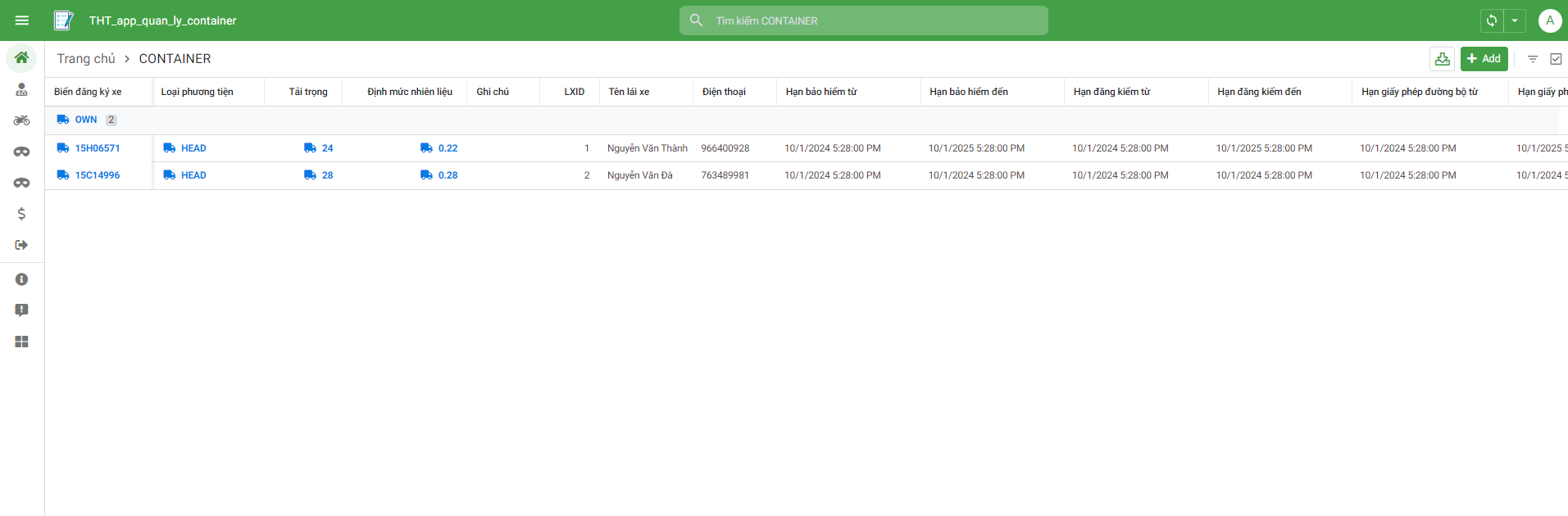Click the sign-out arrow sidebar icon
Screen dimensions: 1568x516
coord(22,245)
